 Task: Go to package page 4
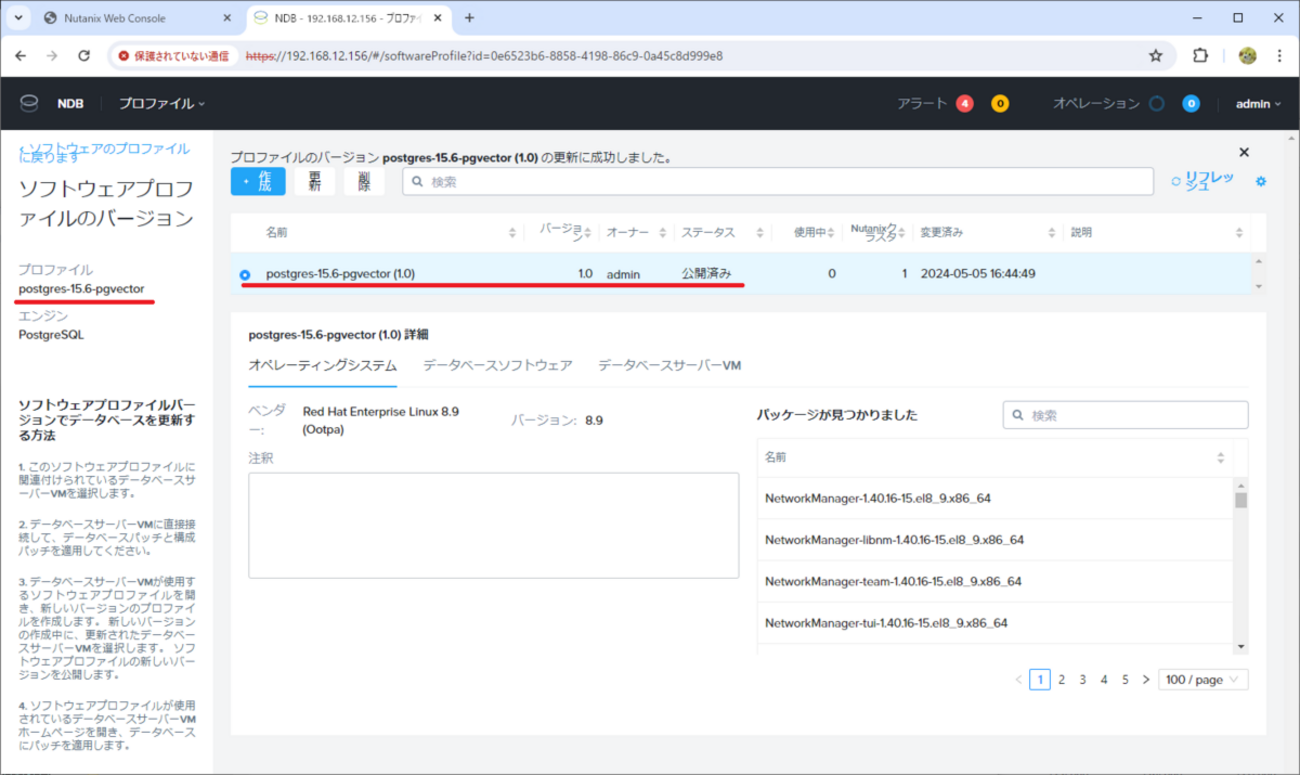coord(1104,680)
